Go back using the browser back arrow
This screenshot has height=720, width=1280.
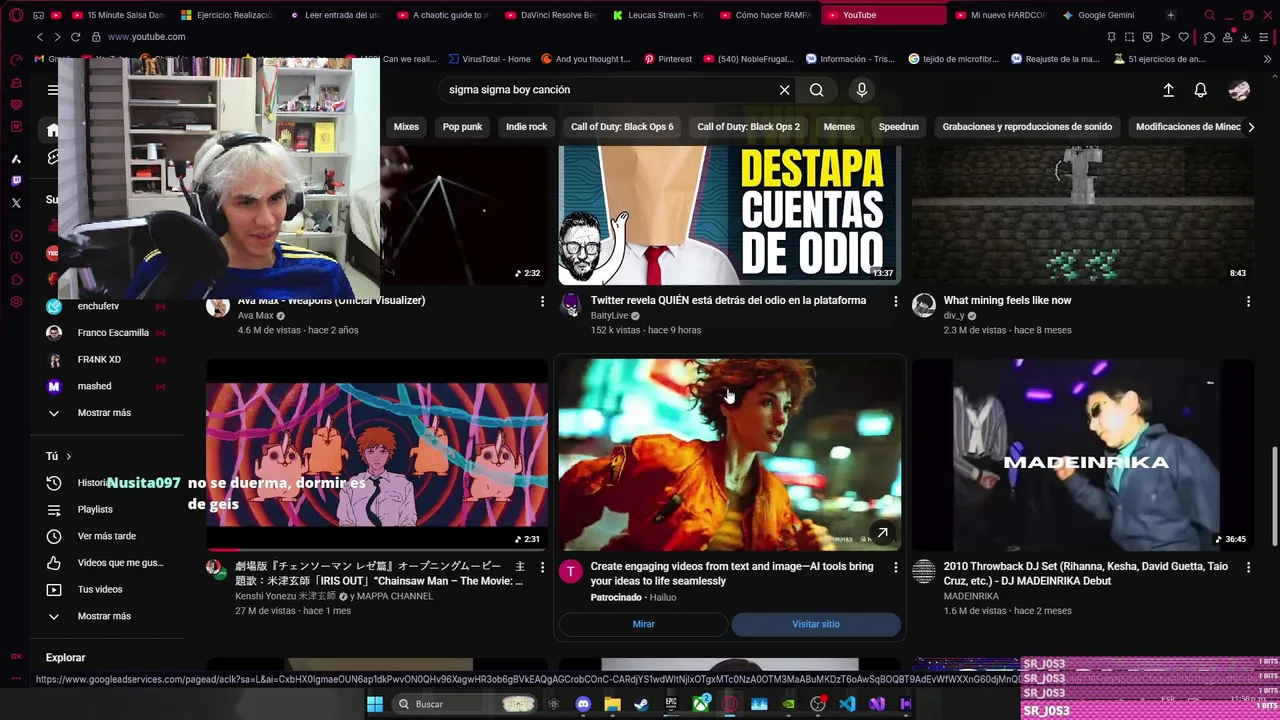point(40,37)
